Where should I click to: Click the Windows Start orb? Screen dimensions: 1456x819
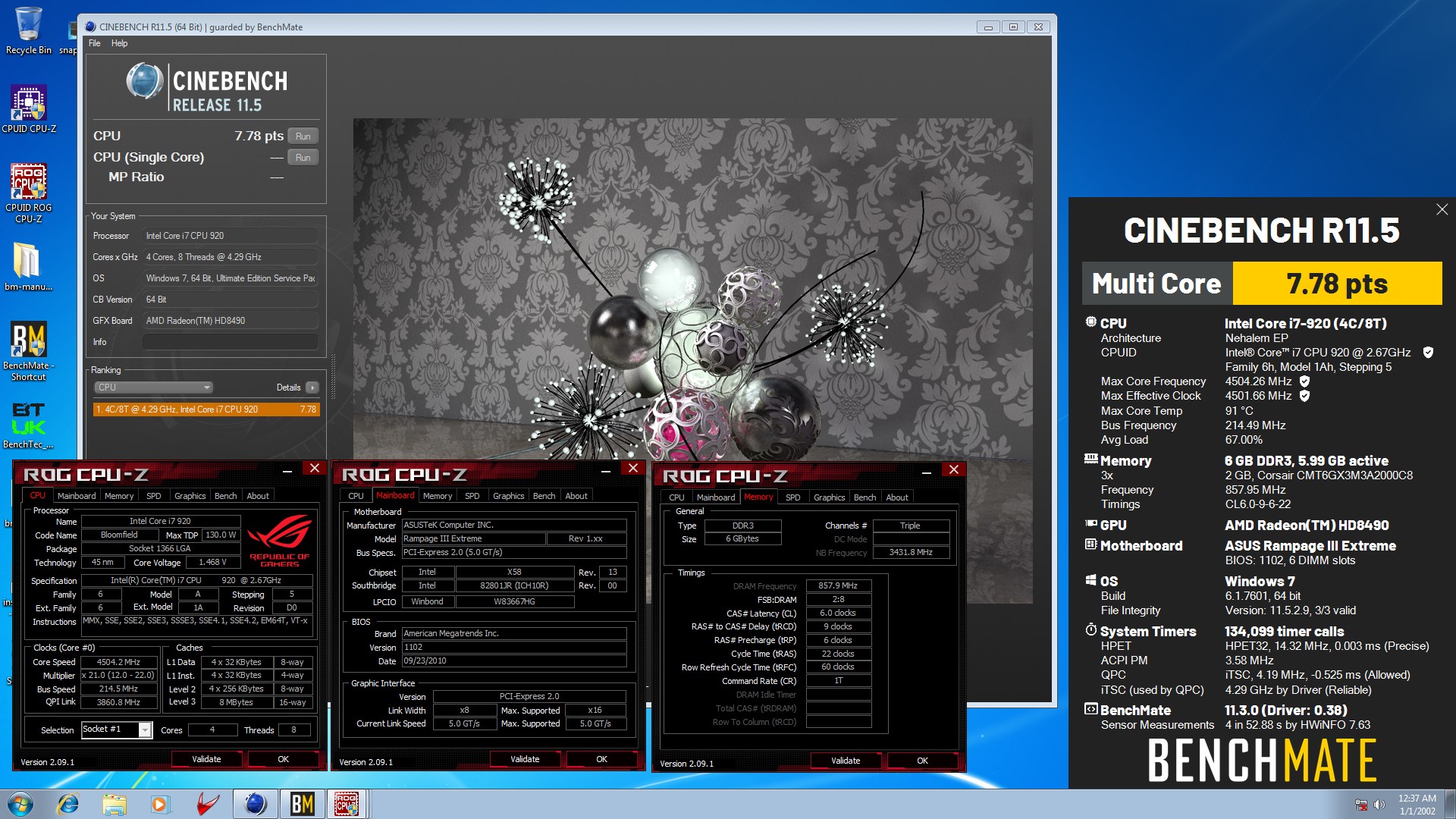pyautogui.click(x=20, y=804)
